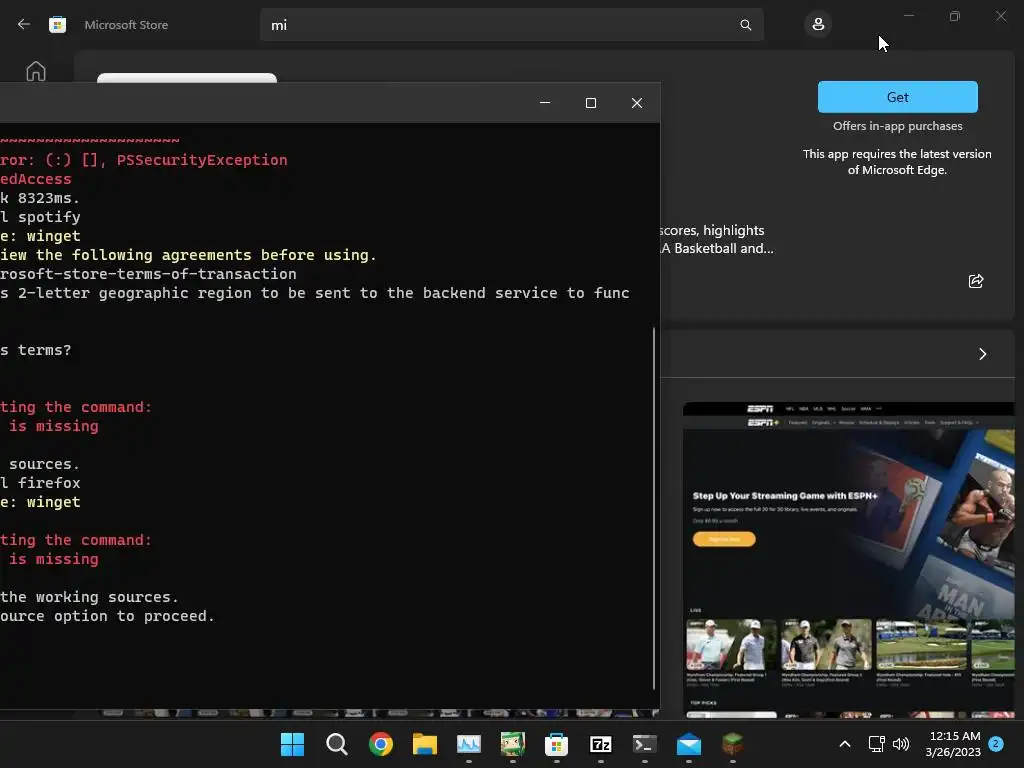Image resolution: width=1024 pixels, height=768 pixels.
Task: Open Minecraft grass block icon on taskbar
Action: point(733,744)
